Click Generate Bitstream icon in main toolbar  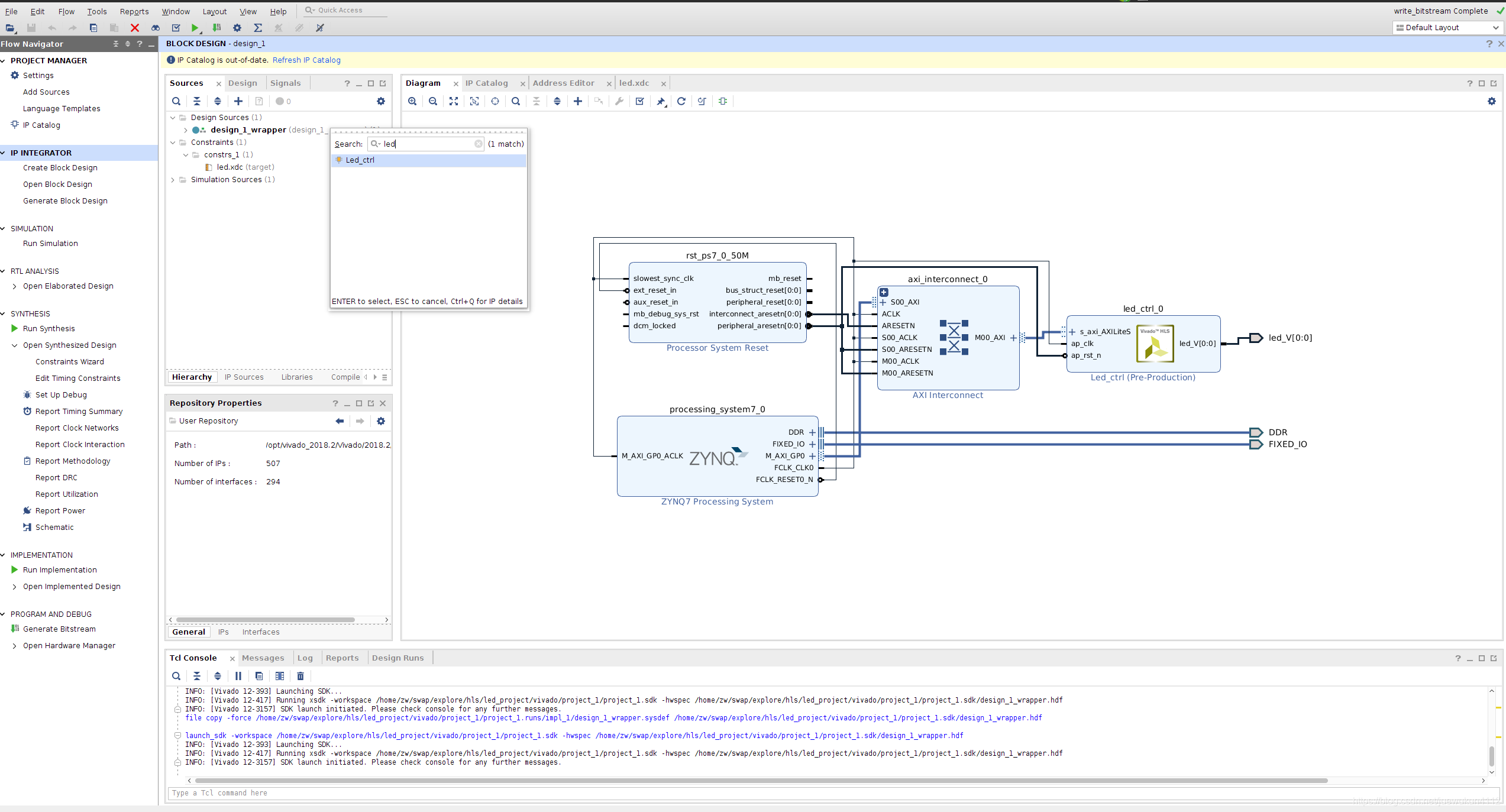click(x=216, y=28)
